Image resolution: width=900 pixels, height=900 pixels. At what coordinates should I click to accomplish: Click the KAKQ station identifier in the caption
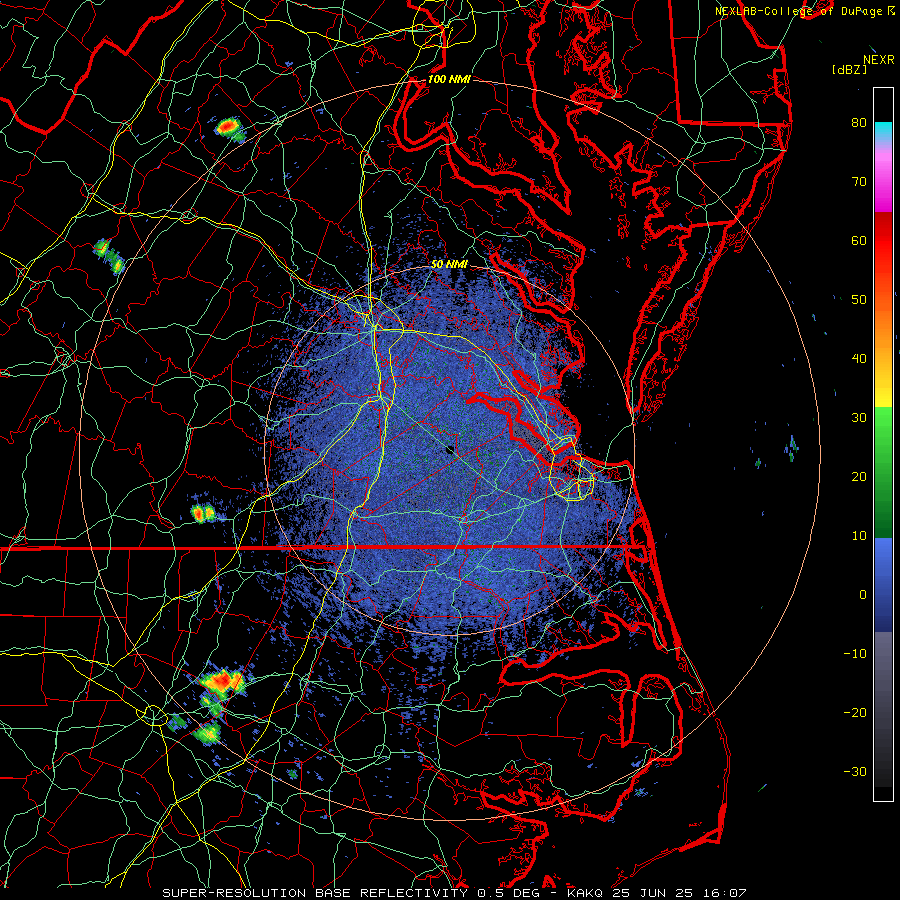pos(585,893)
